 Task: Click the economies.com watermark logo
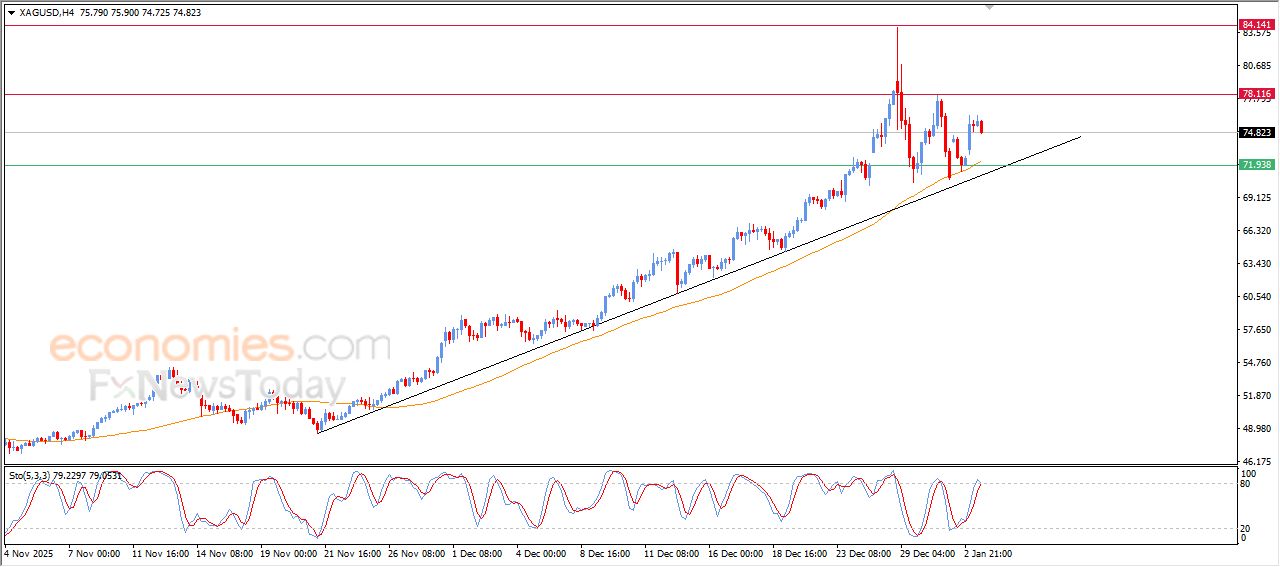[x=219, y=346]
